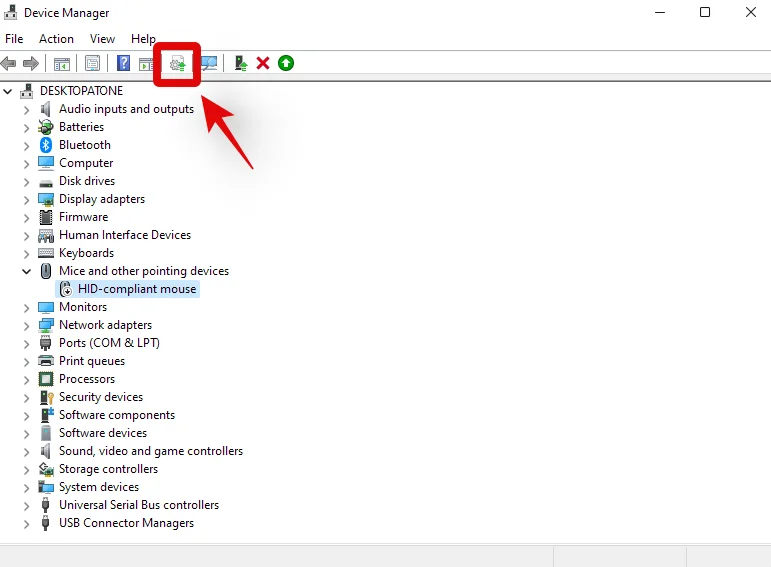The height and width of the screenshot is (567, 771).
Task: Click the Batteries category icon
Action: 46,127
